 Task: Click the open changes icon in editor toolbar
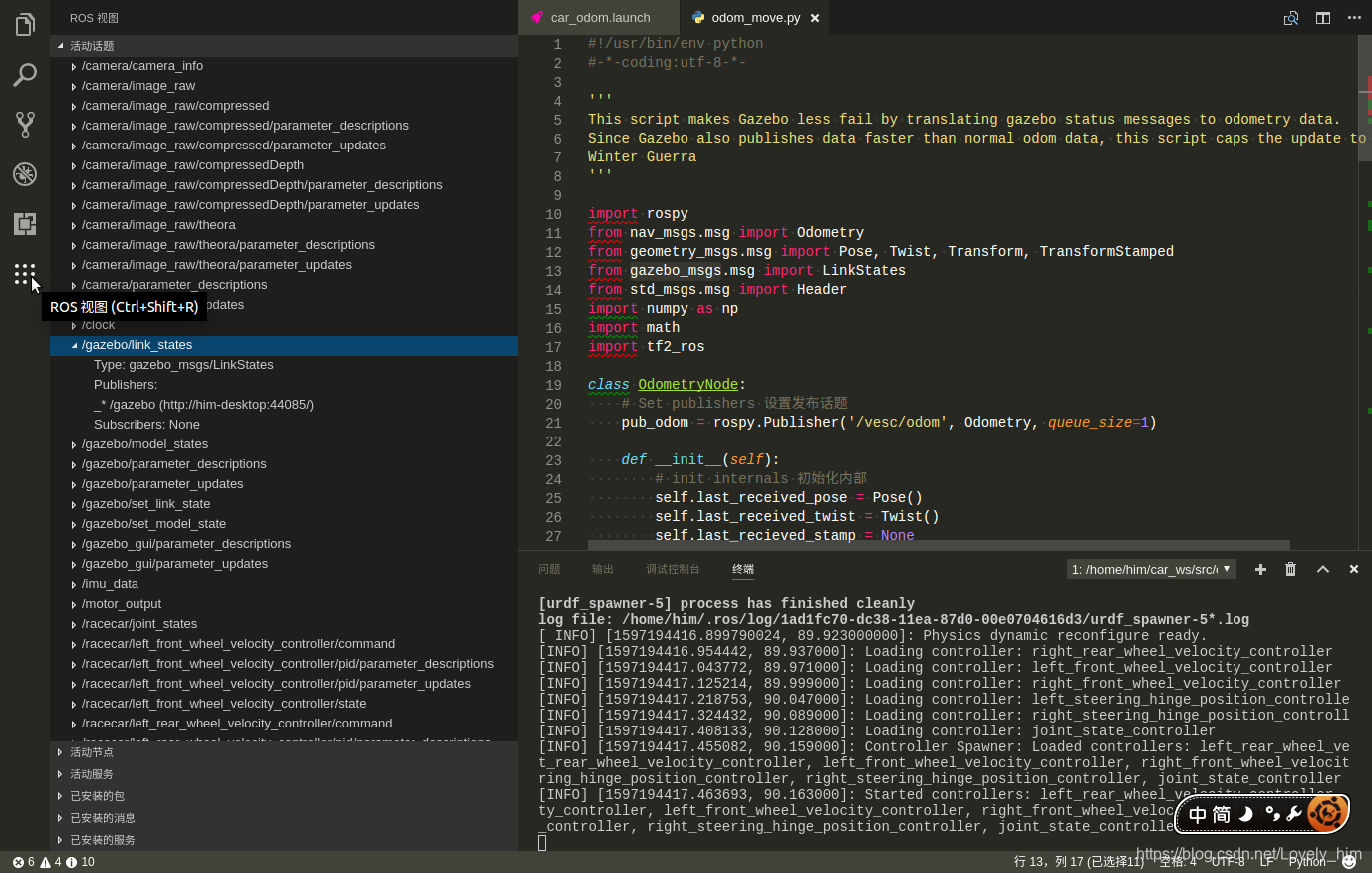pos(1291,18)
